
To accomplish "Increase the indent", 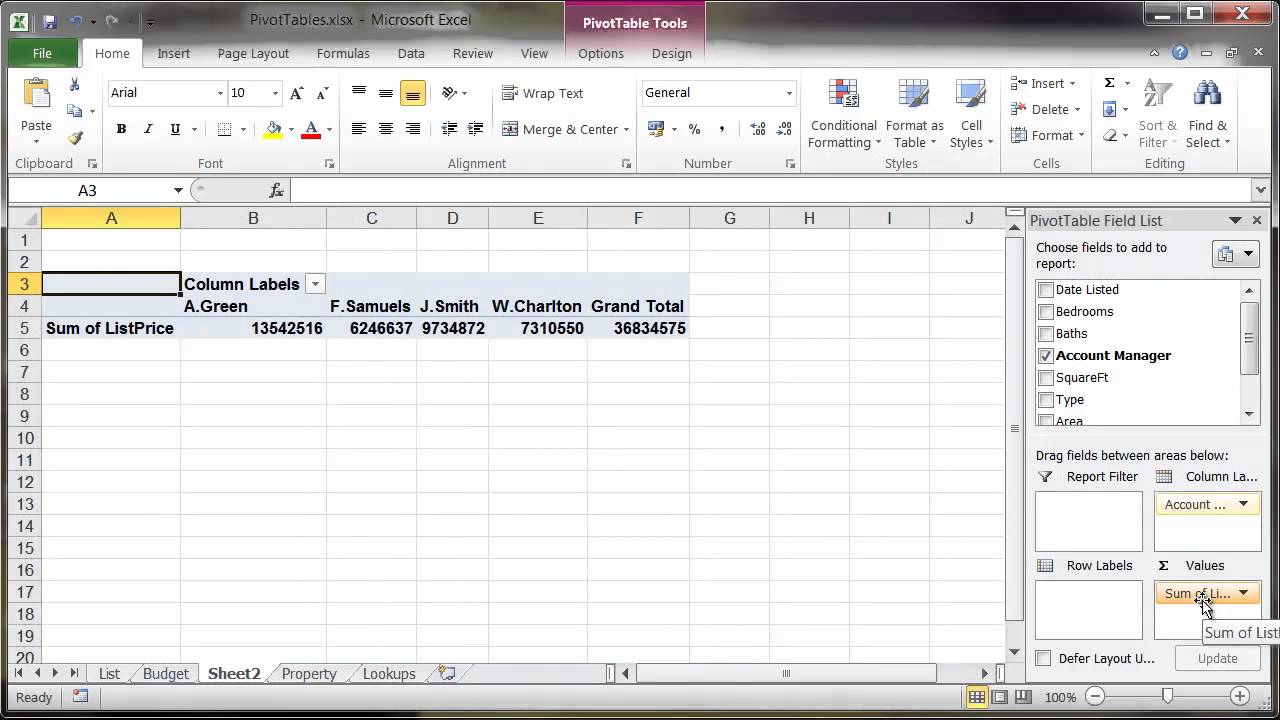I will (x=476, y=129).
